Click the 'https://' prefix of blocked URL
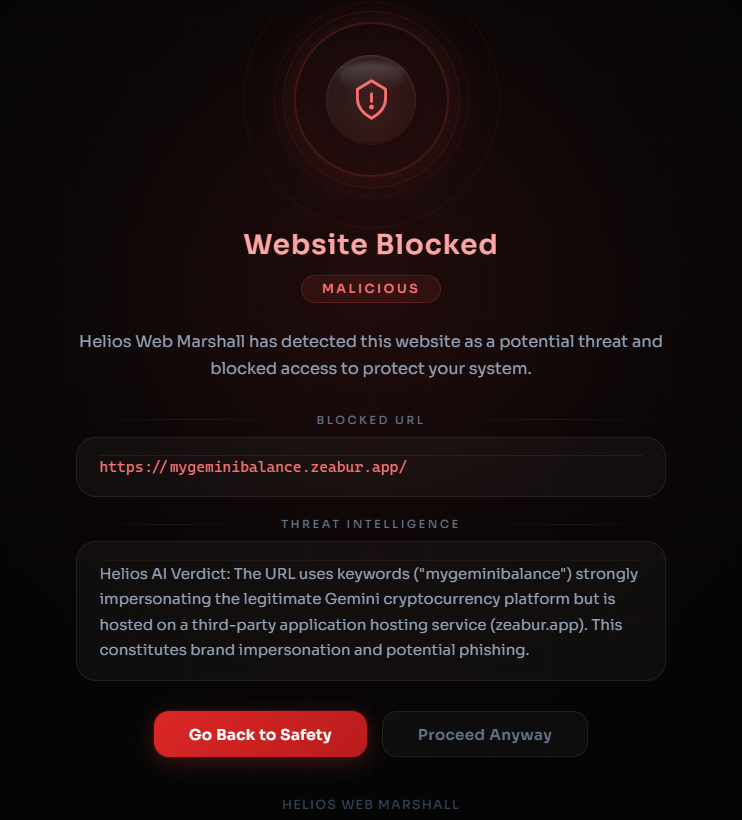Image resolution: width=742 pixels, height=820 pixels. (x=133, y=466)
